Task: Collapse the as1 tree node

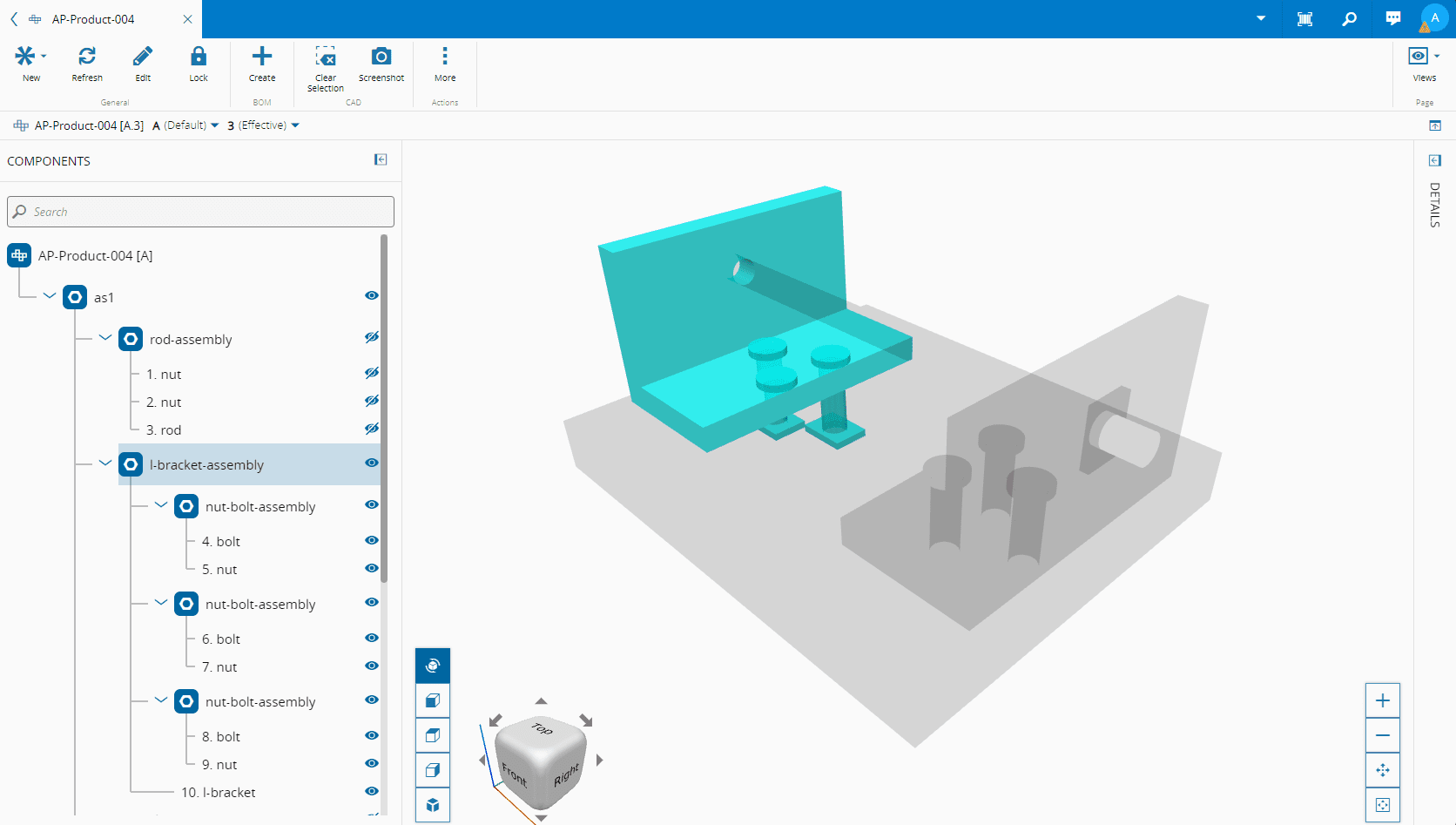Action: tap(50, 296)
